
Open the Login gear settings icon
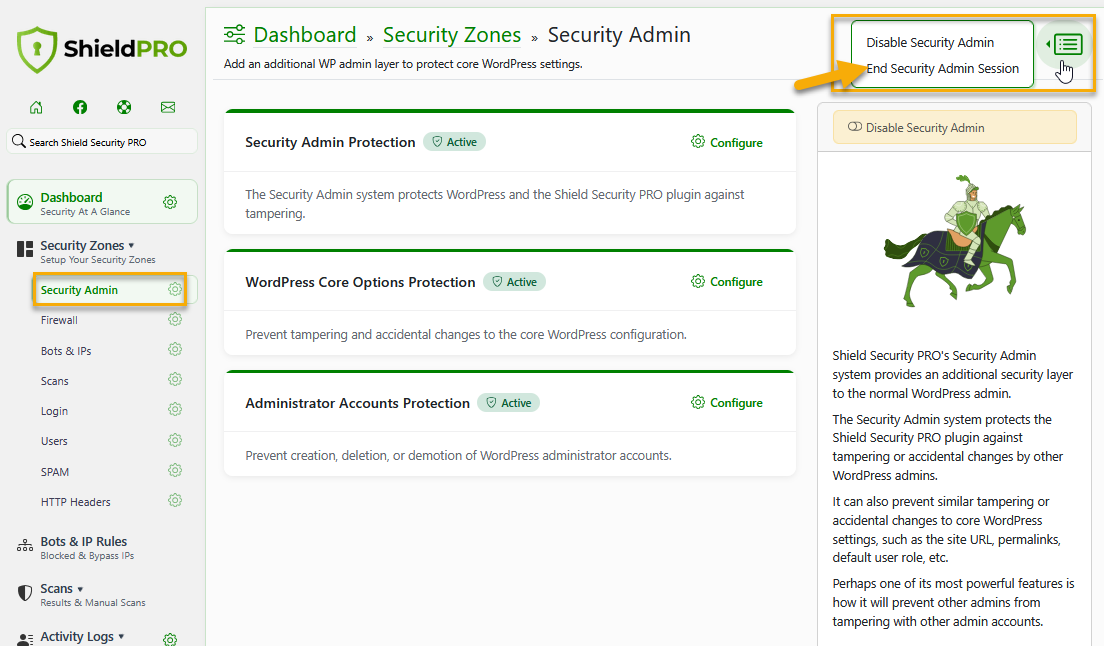175,410
